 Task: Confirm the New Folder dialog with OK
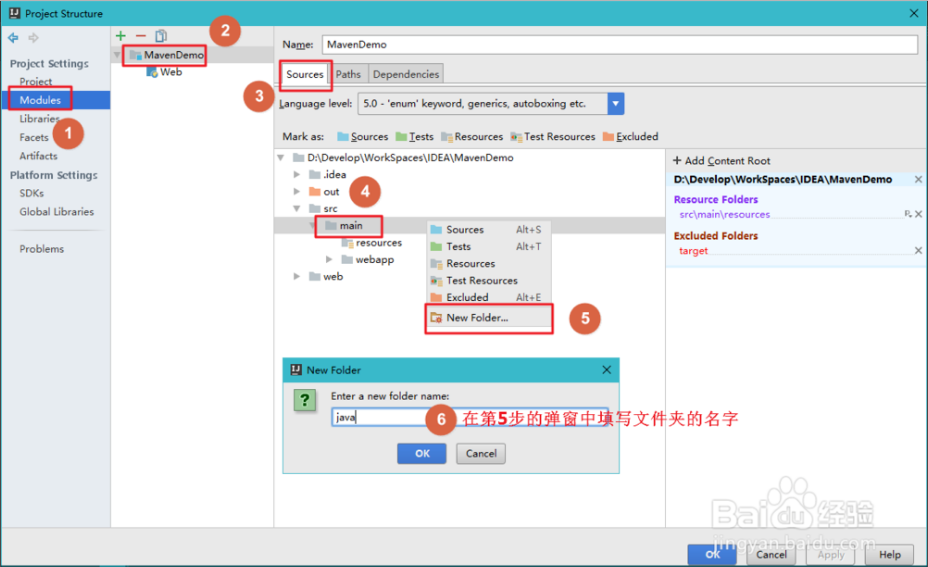coord(422,454)
